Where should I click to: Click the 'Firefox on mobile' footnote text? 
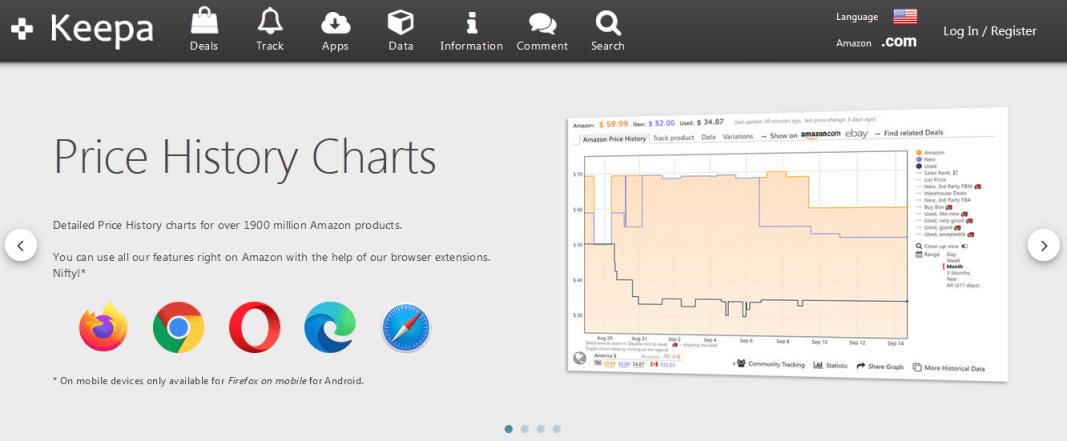[x=268, y=381]
